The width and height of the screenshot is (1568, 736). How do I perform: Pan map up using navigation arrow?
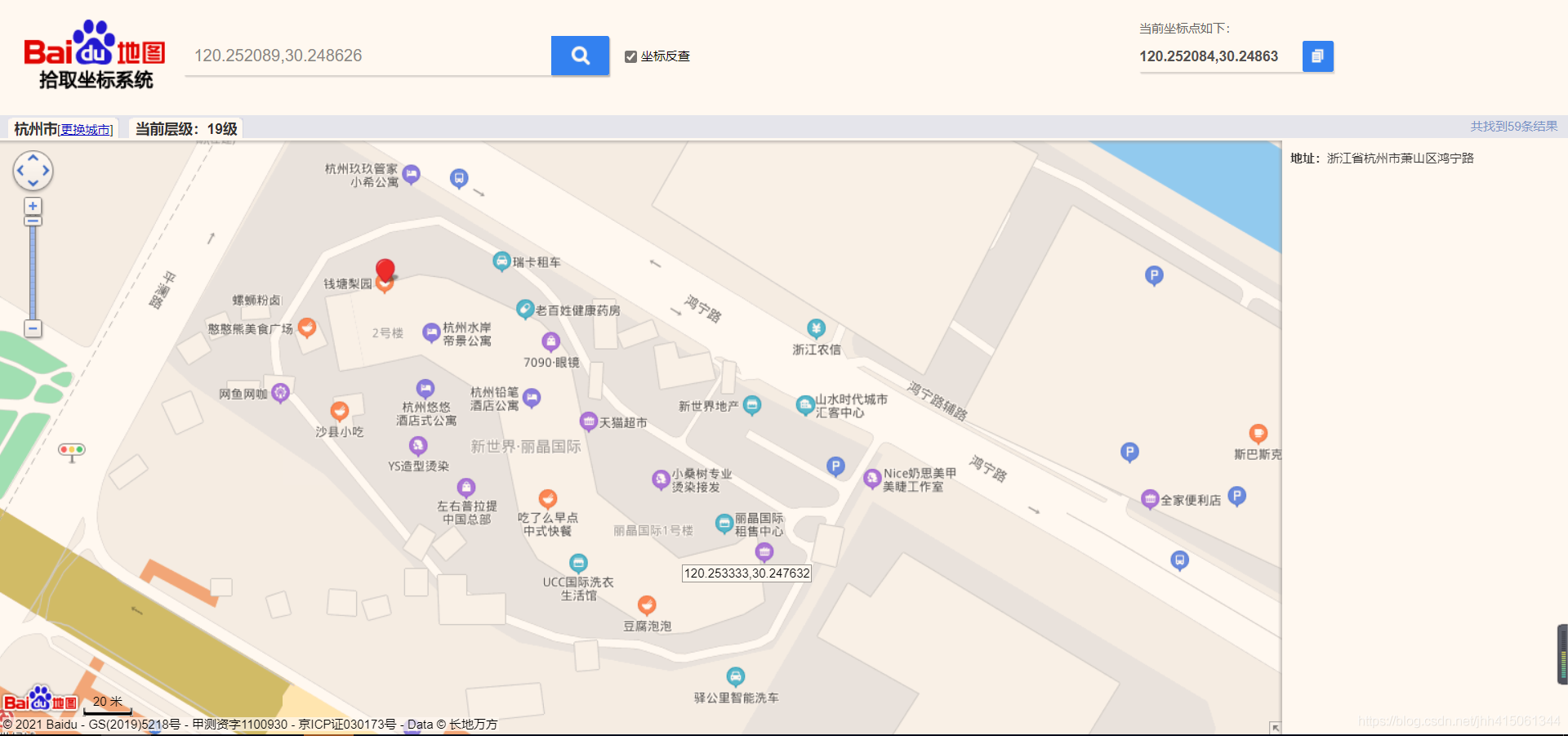[x=33, y=157]
